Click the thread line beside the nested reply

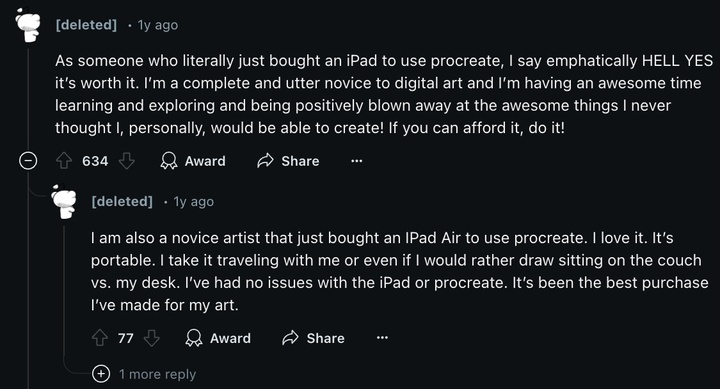coord(64,294)
